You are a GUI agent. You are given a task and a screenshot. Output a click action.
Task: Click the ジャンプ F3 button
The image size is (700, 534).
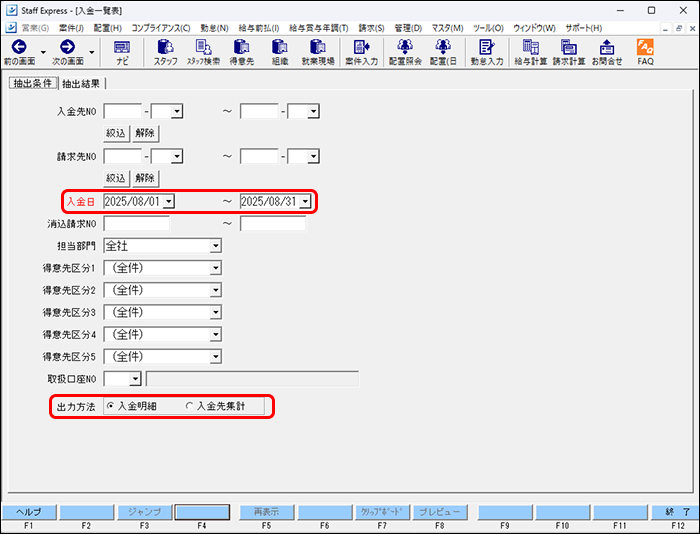click(145, 512)
